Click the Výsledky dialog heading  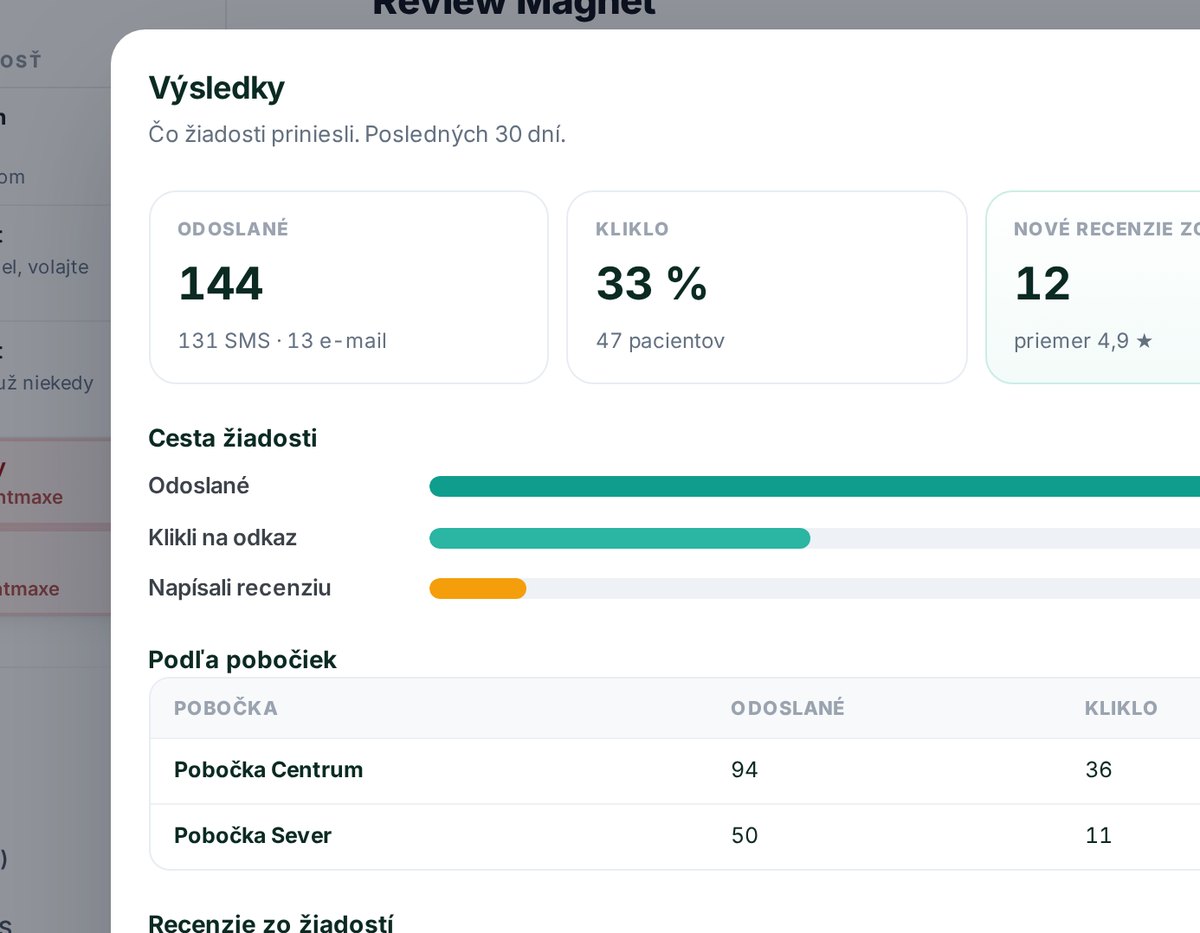coord(217,88)
